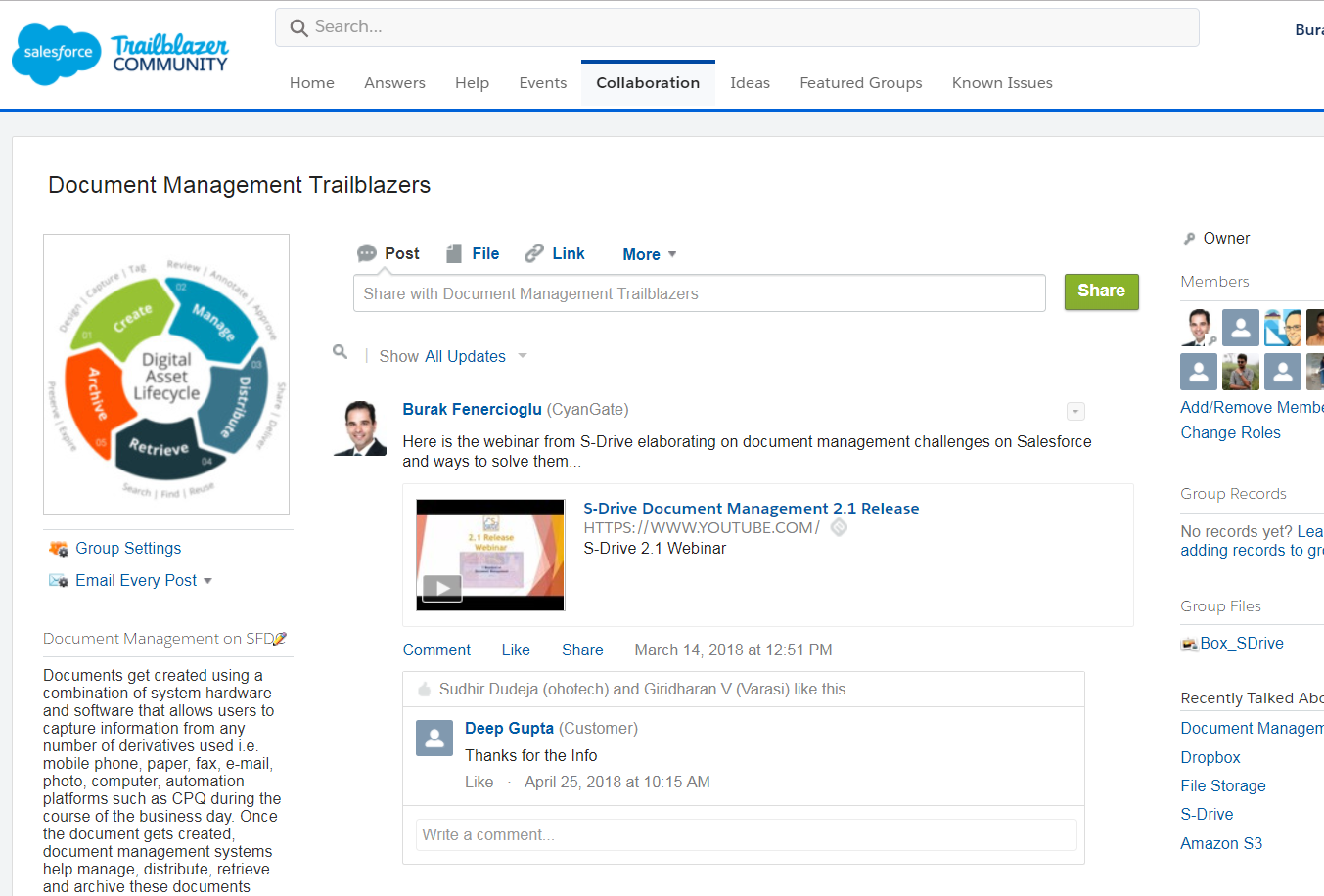Image resolution: width=1324 pixels, height=896 pixels.
Task: Click the Share with Document Management Trailblazers box
Action: (x=700, y=293)
